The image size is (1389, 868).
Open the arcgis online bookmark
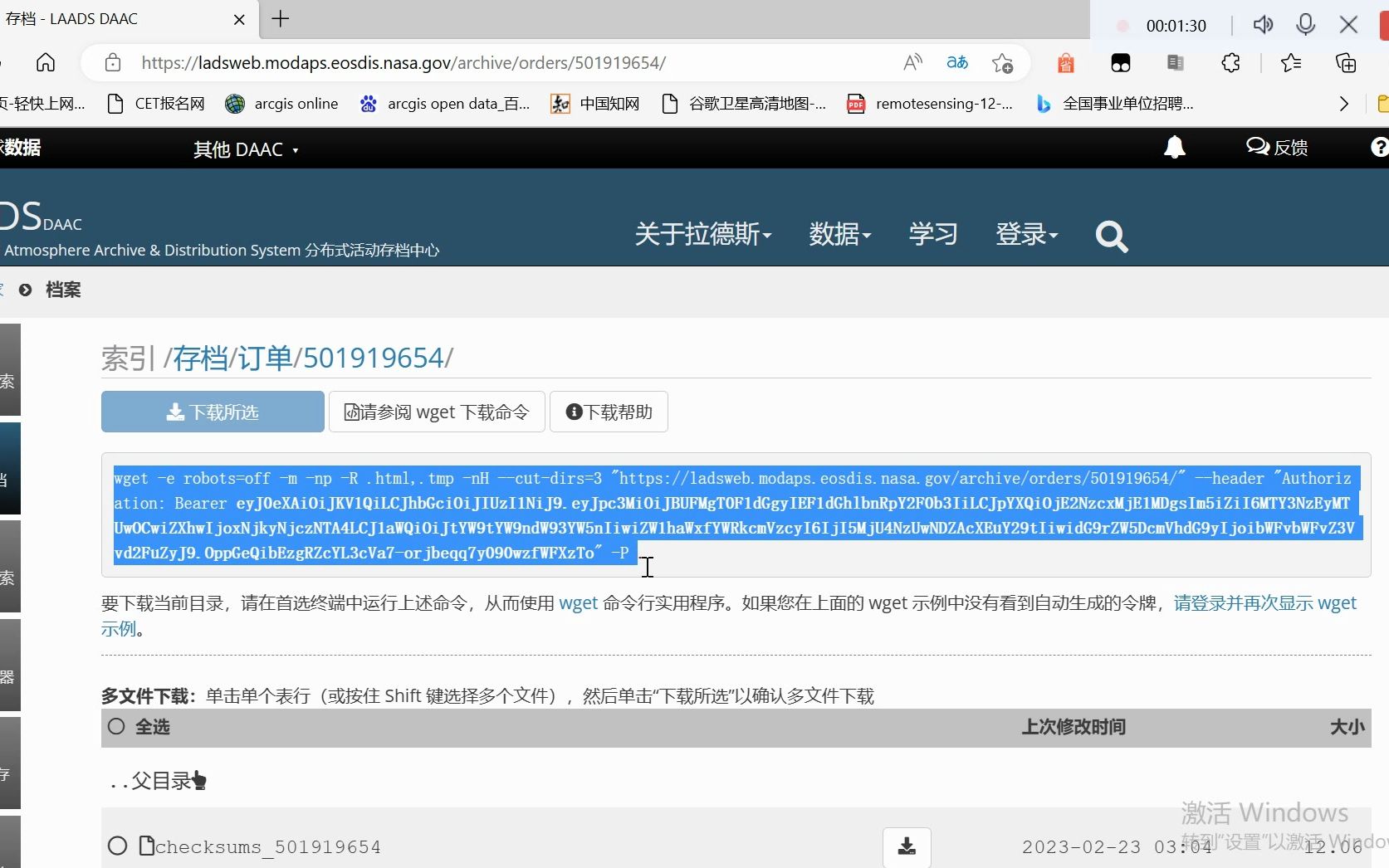point(282,104)
